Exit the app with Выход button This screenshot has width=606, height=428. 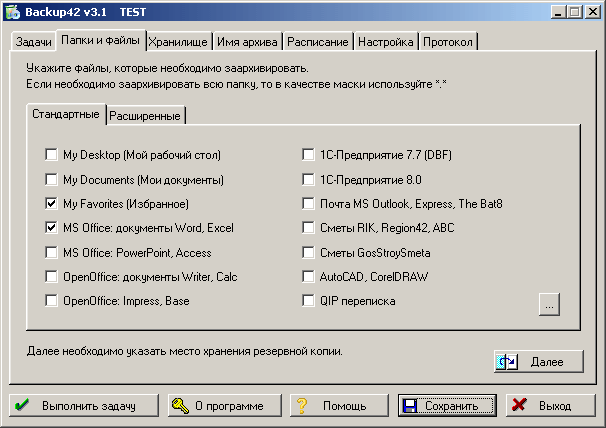point(551,406)
